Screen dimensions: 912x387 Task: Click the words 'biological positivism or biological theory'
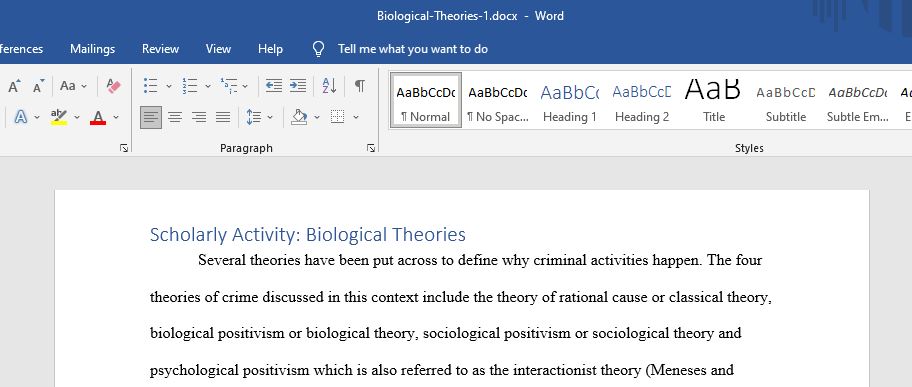click(x=283, y=333)
